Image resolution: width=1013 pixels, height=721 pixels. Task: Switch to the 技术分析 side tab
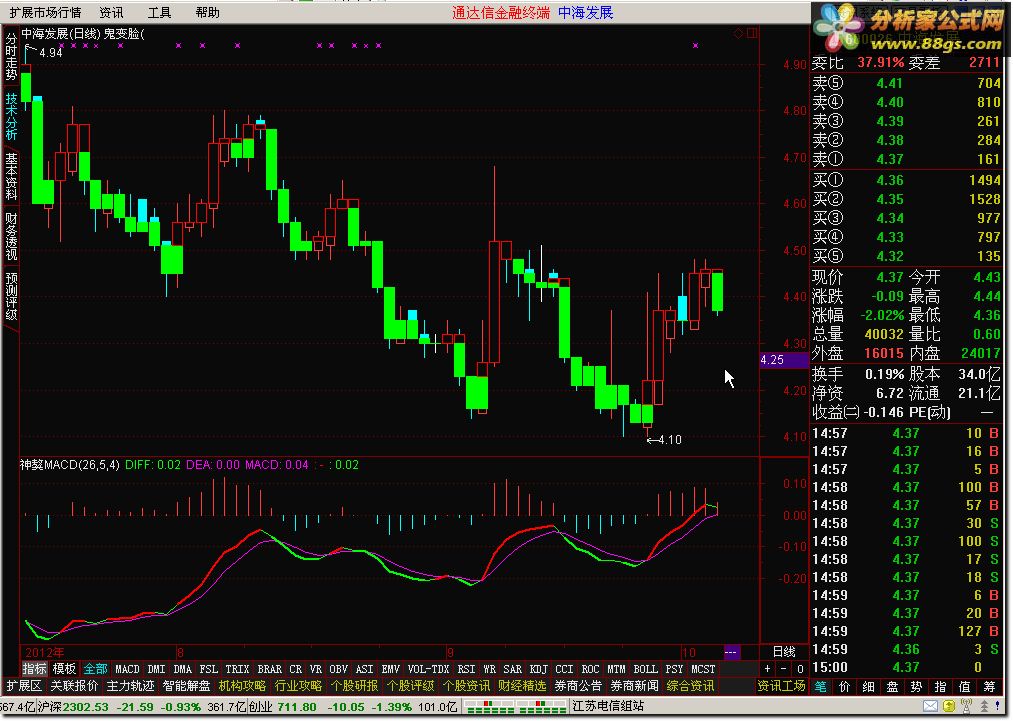point(11,117)
